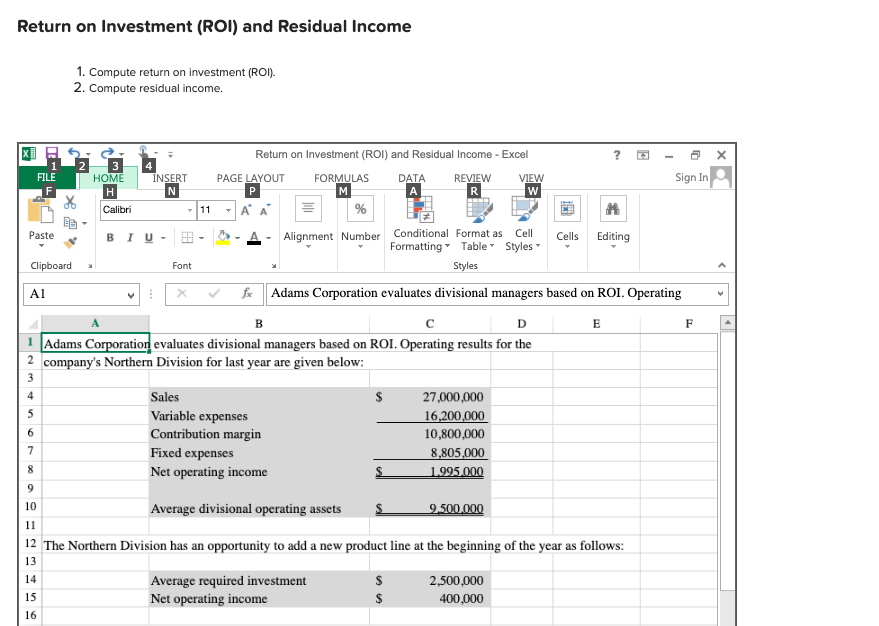The image size is (879, 626).
Task: Open Clipboard dialog launcher
Action: pos(90,266)
